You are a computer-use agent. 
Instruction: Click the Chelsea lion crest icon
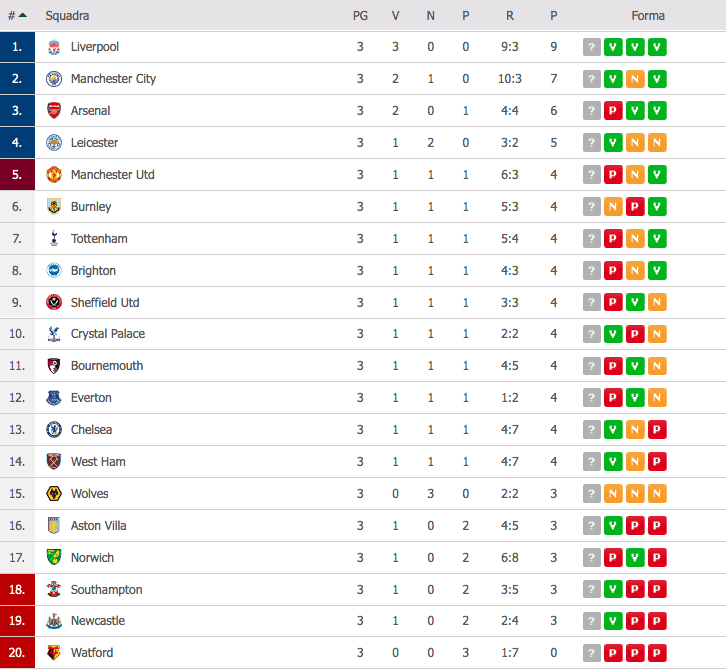[x=54, y=430]
